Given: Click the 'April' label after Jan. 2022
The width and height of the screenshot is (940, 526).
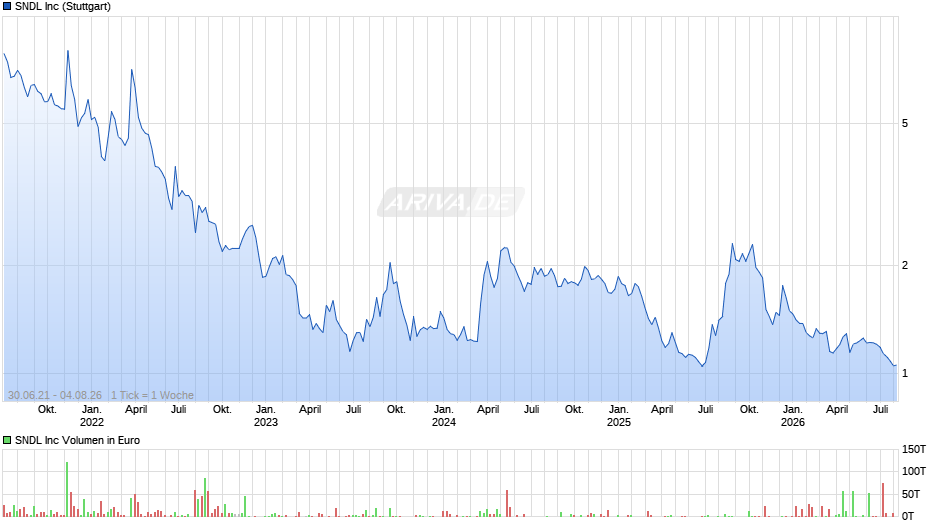Looking at the screenshot, I should (136, 410).
